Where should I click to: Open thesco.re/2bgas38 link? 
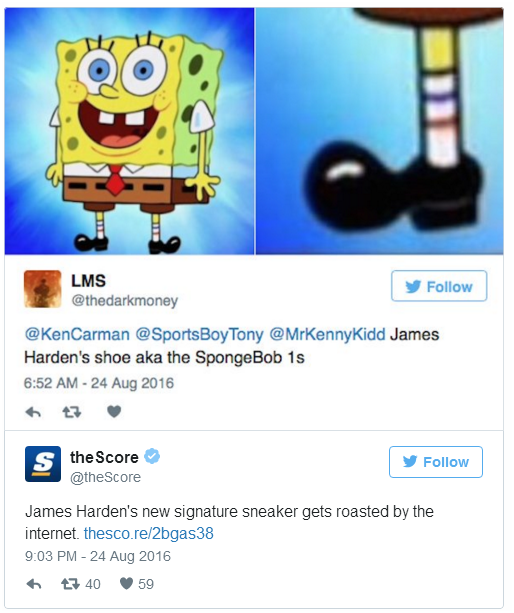(149, 533)
